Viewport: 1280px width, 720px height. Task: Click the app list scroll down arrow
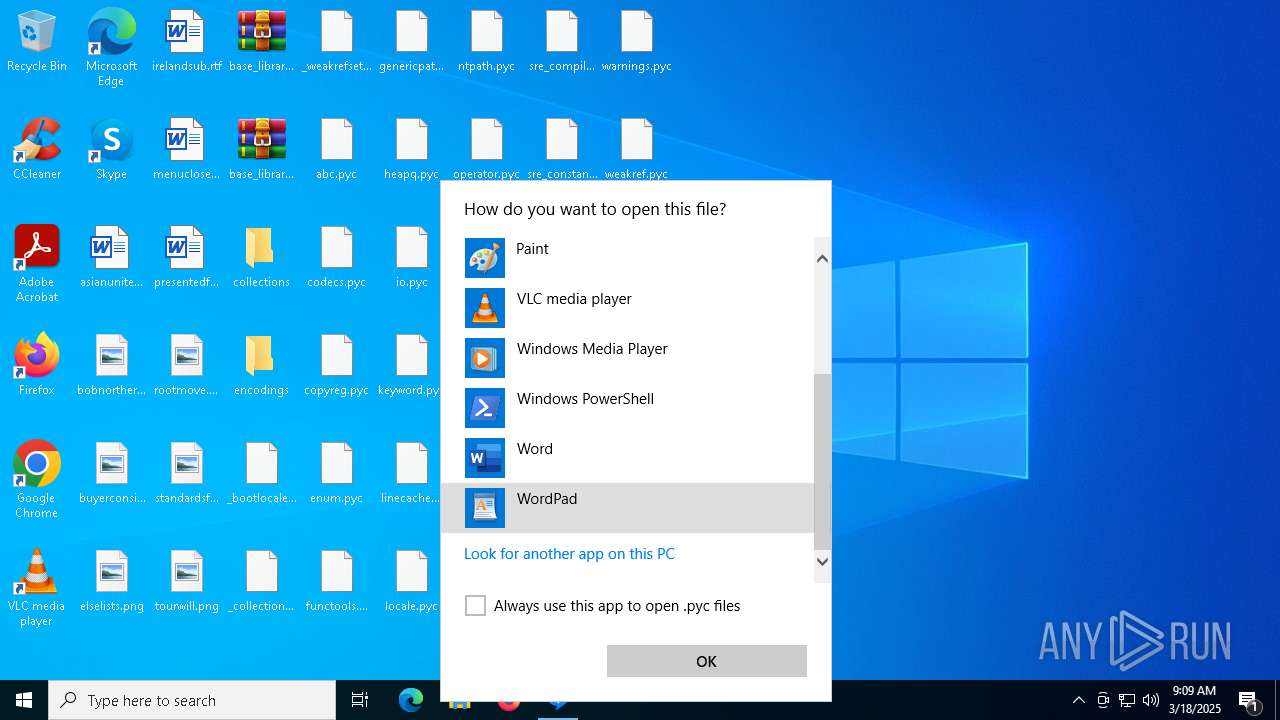(823, 561)
